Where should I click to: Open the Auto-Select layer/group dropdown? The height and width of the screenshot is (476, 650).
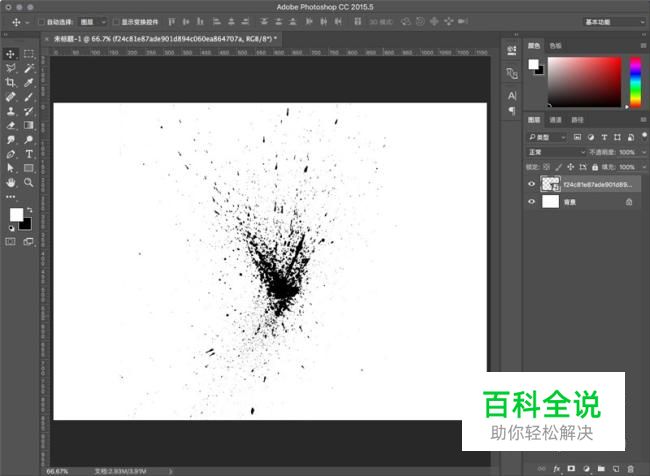(x=93, y=22)
